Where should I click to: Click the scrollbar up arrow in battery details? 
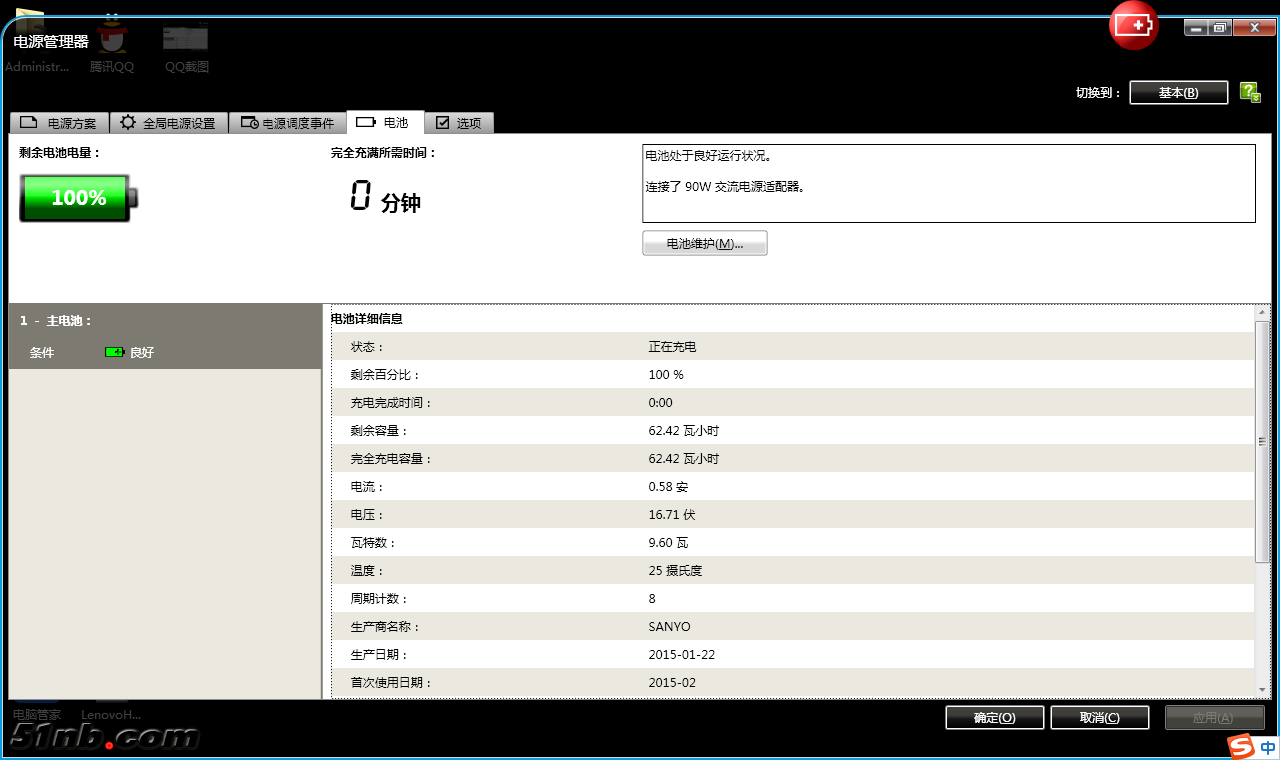tap(1262, 313)
